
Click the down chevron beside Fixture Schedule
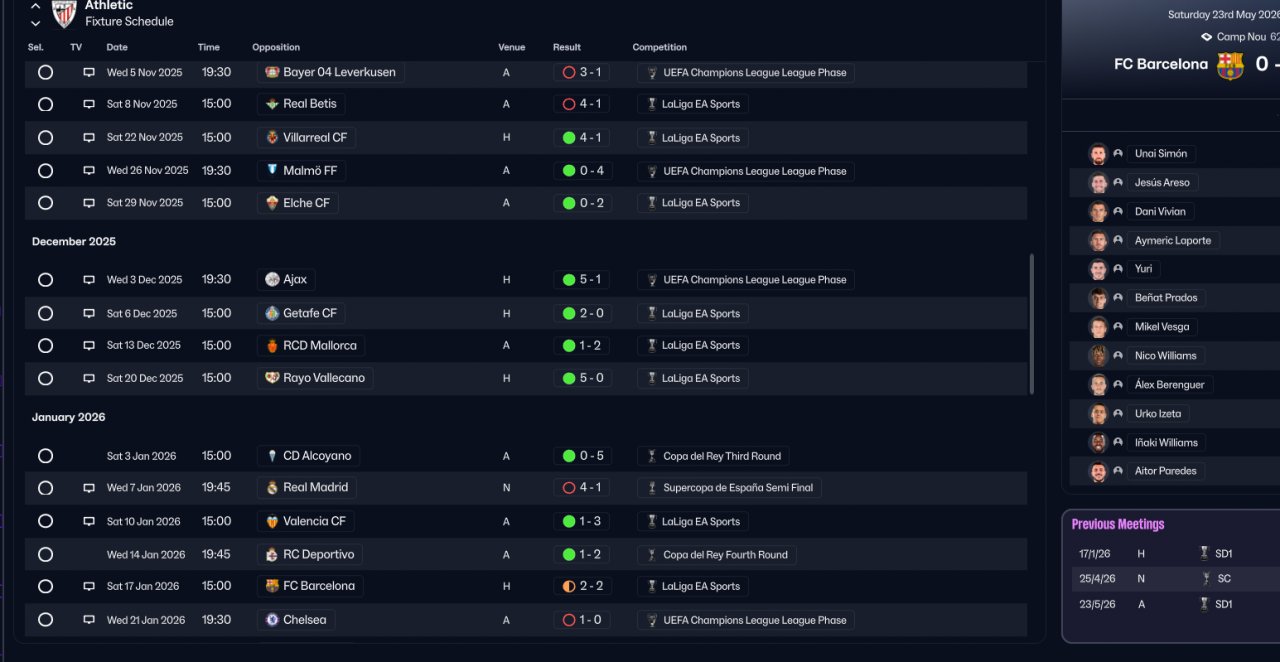36,22
